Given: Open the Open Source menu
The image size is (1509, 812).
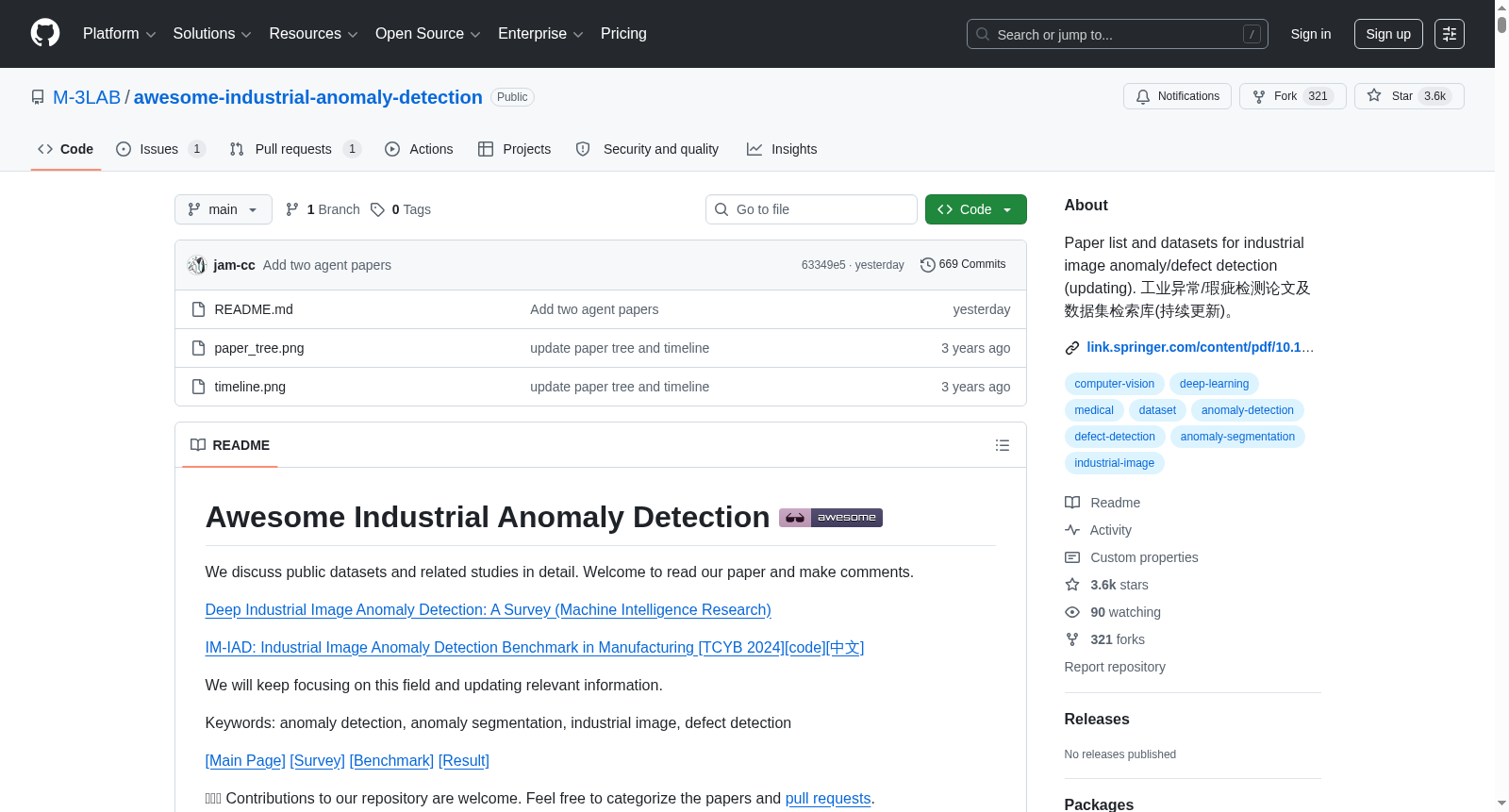Looking at the screenshot, I should (428, 34).
